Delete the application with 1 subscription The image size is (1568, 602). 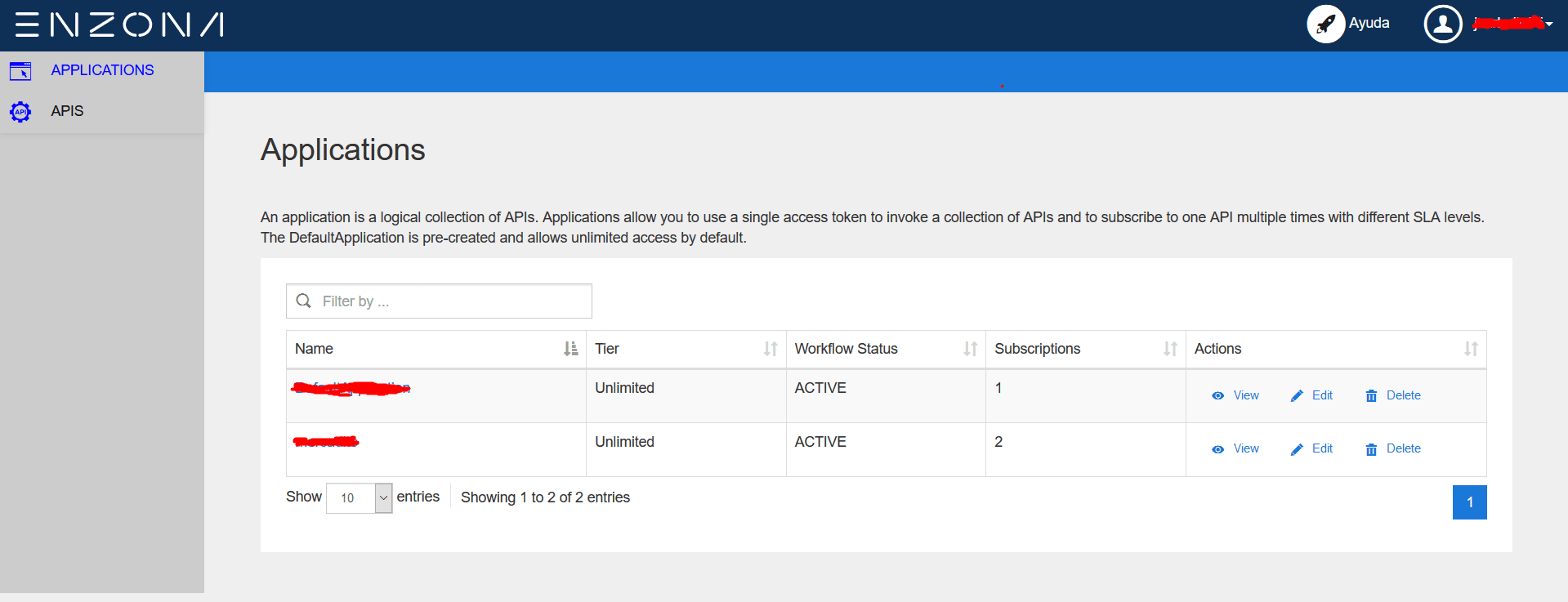[x=1404, y=395]
